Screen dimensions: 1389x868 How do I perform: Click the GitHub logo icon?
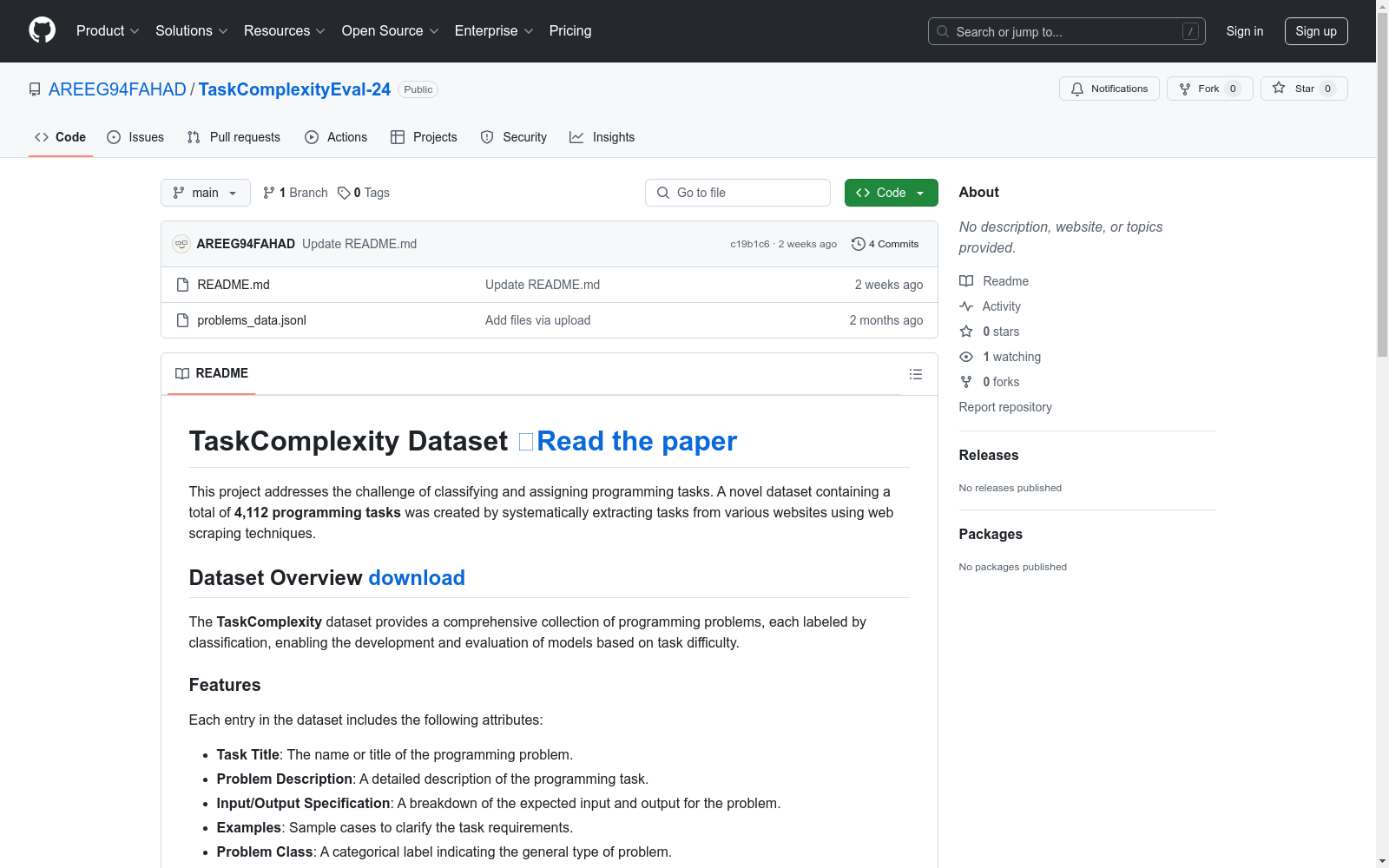point(42,30)
